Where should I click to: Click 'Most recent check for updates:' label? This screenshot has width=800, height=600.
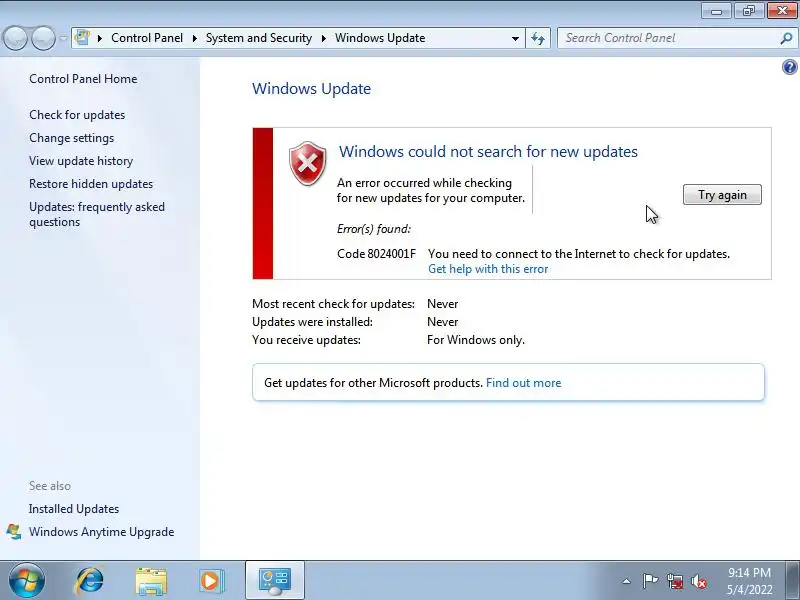[x=333, y=304]
